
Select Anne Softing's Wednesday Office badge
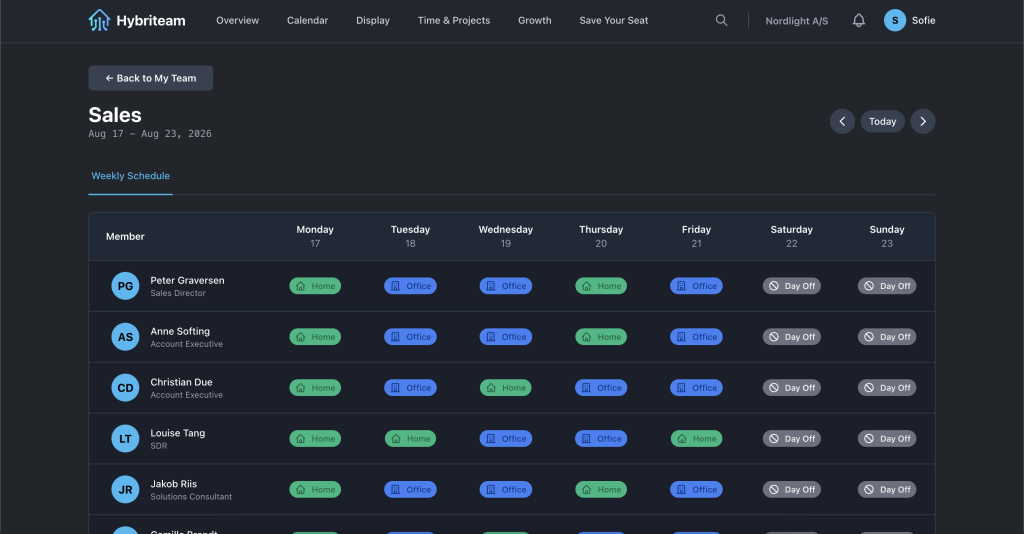[x=505, y=337]
